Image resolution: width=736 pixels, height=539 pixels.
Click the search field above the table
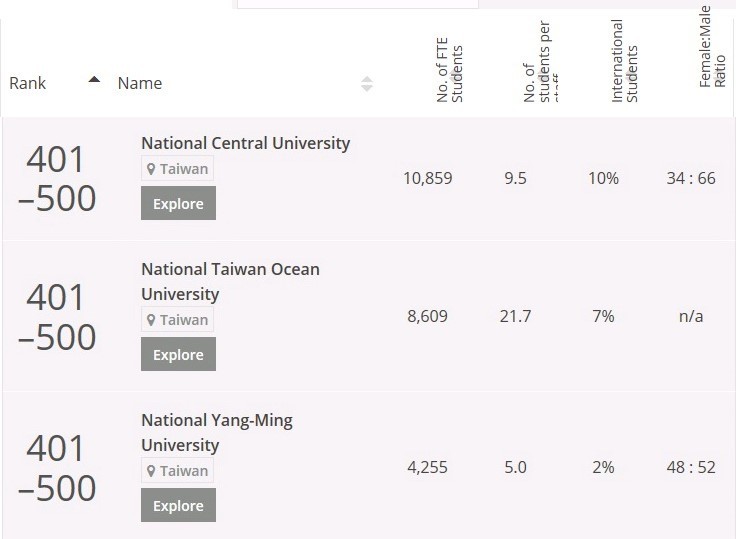coord(358,4)
